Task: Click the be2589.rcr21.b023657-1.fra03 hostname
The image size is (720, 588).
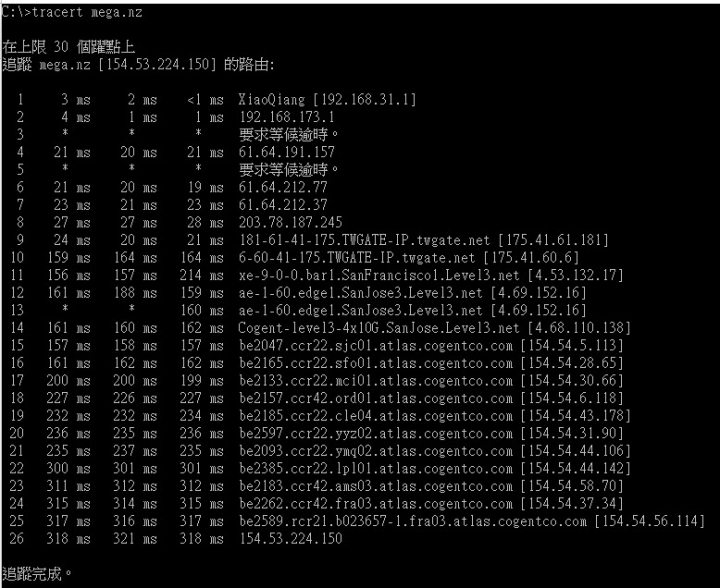Action: 413,521
